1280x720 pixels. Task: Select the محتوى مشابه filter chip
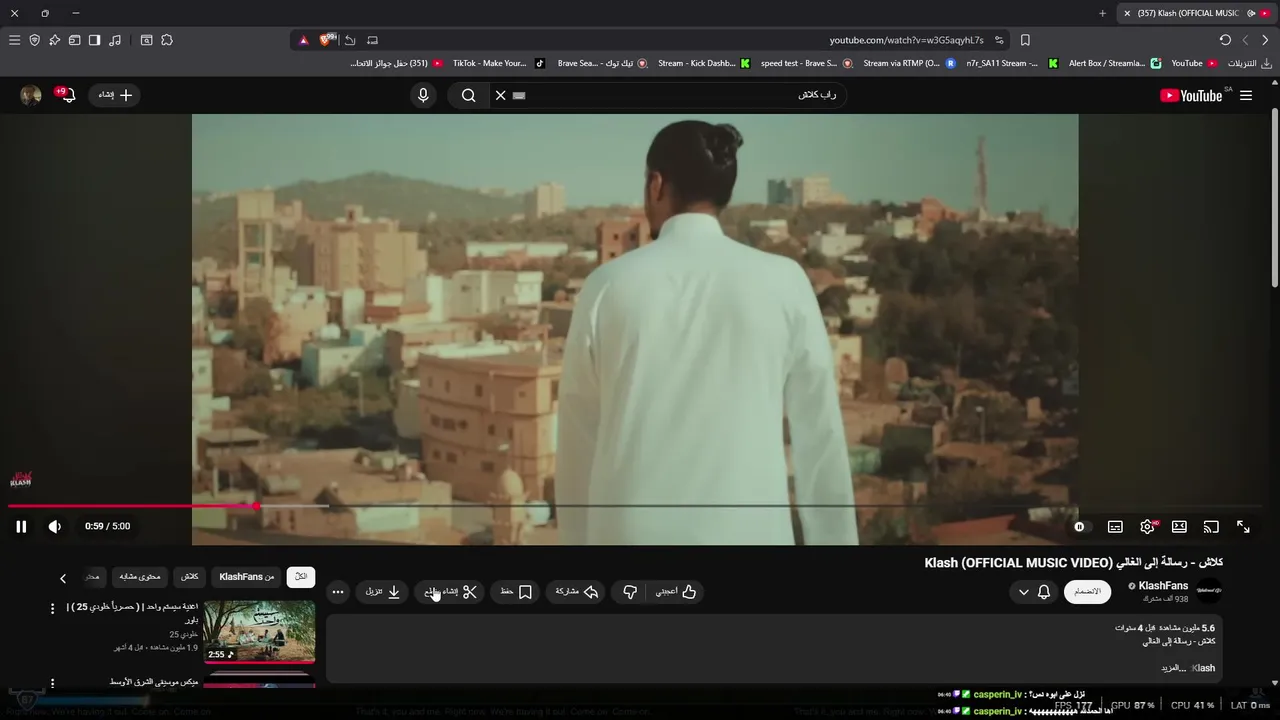coord(140,577)
